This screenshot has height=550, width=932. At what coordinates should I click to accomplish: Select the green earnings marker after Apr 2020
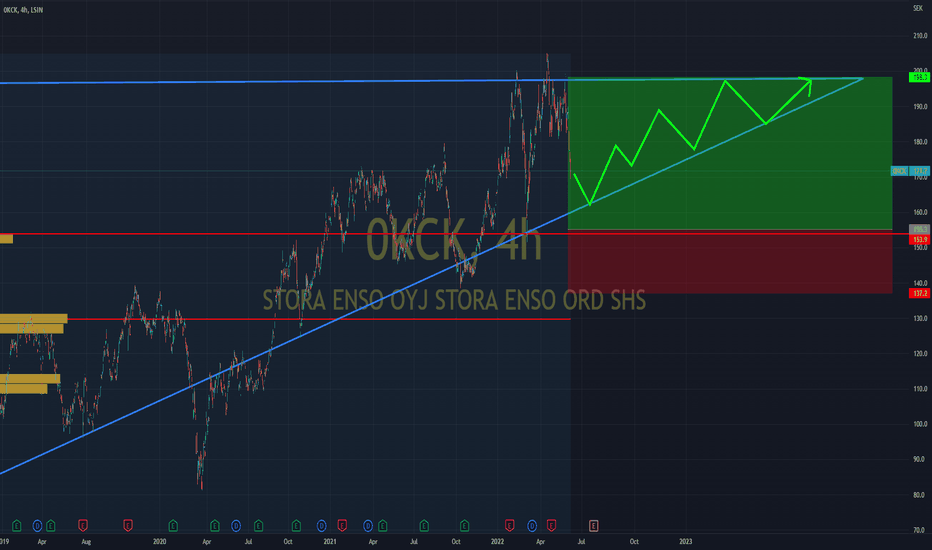pos(215,526)
